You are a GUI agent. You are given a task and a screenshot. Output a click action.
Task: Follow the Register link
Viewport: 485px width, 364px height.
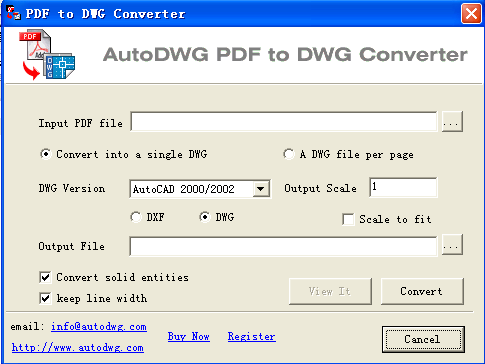252,336
